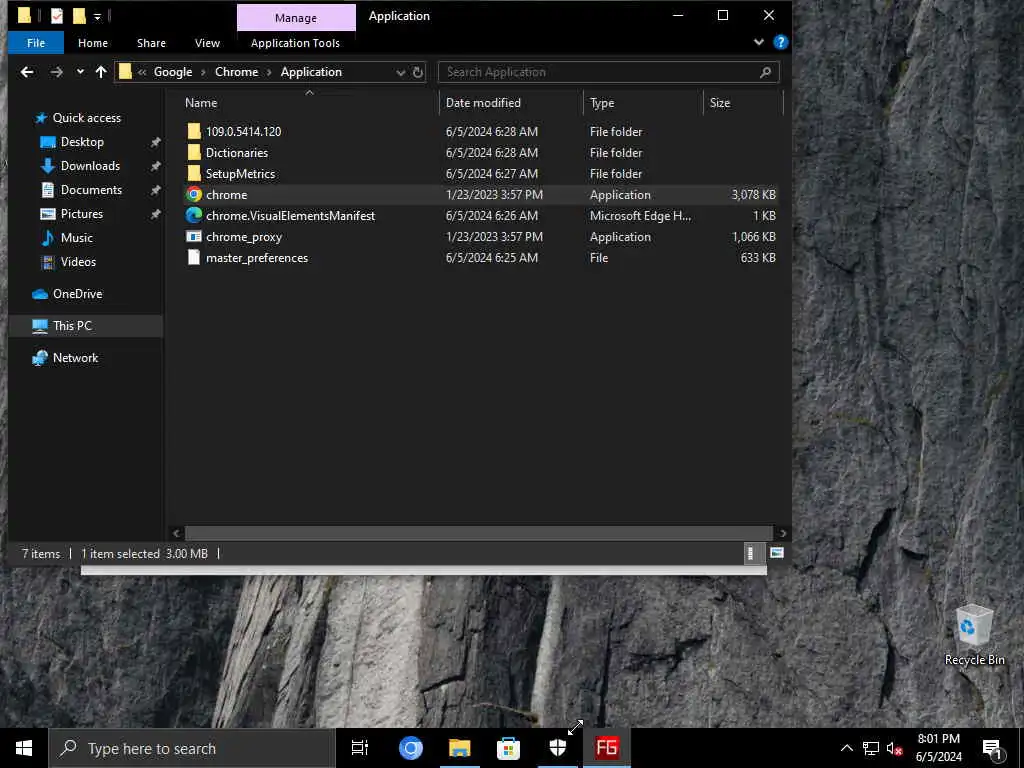Select the master_preferences file icon

pos(194,257)
